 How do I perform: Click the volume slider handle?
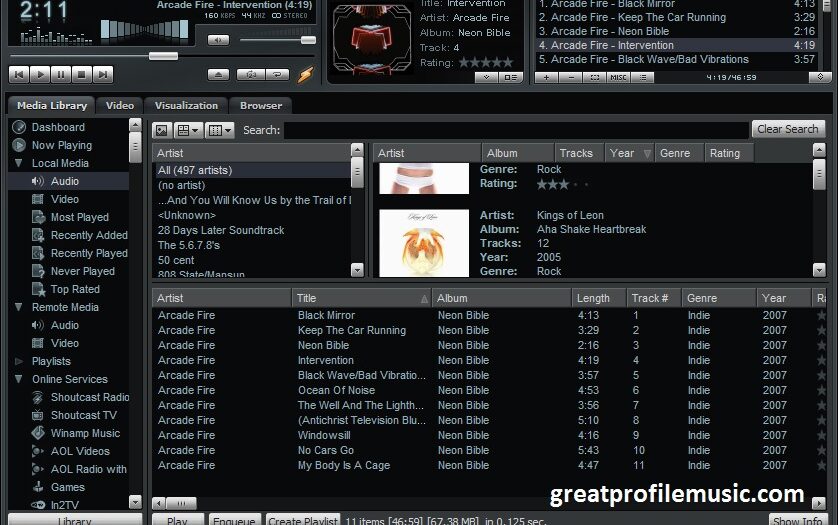point(308,40)
